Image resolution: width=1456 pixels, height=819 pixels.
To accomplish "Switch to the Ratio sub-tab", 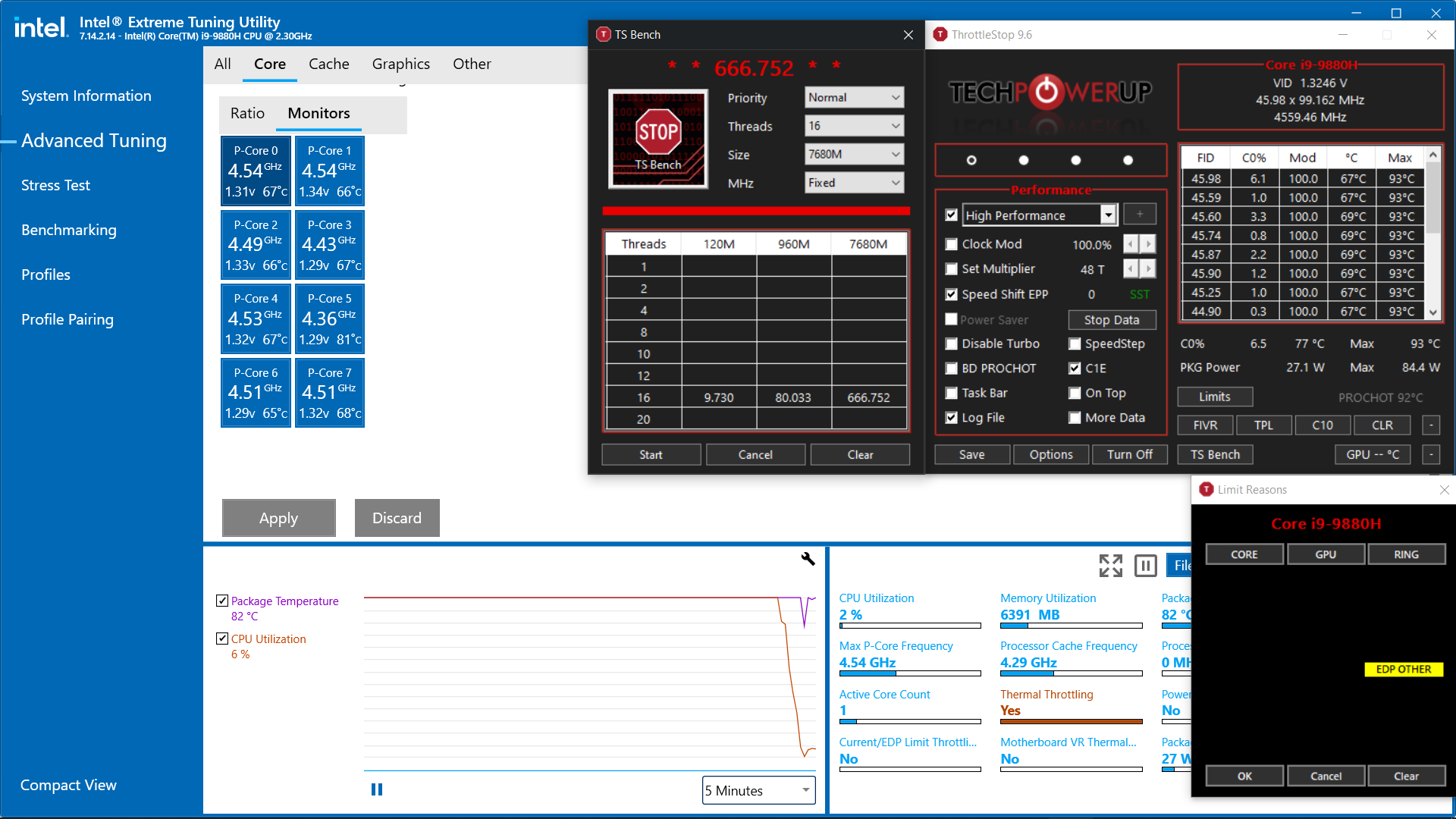I will [x=247, y=114].
